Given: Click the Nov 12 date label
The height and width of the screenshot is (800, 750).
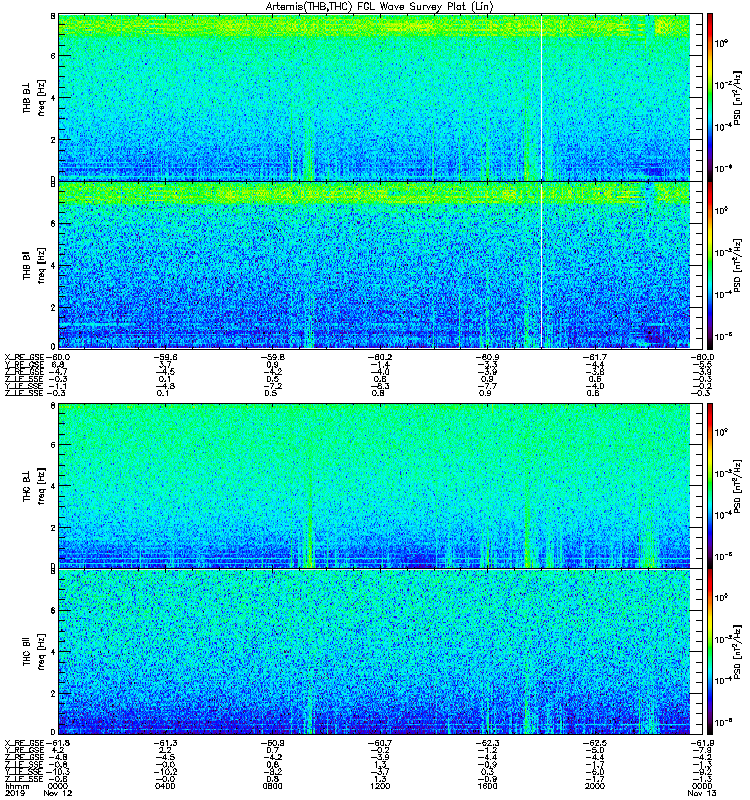Looking at the screenshot, I should pyautogui.click(x=58, y=793).
